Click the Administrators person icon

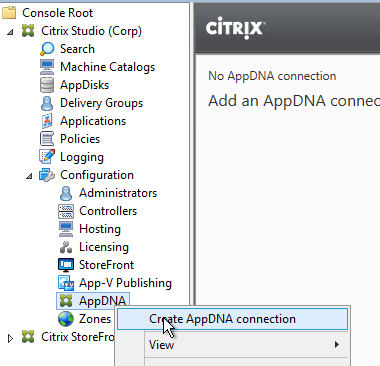pos(66,193)
